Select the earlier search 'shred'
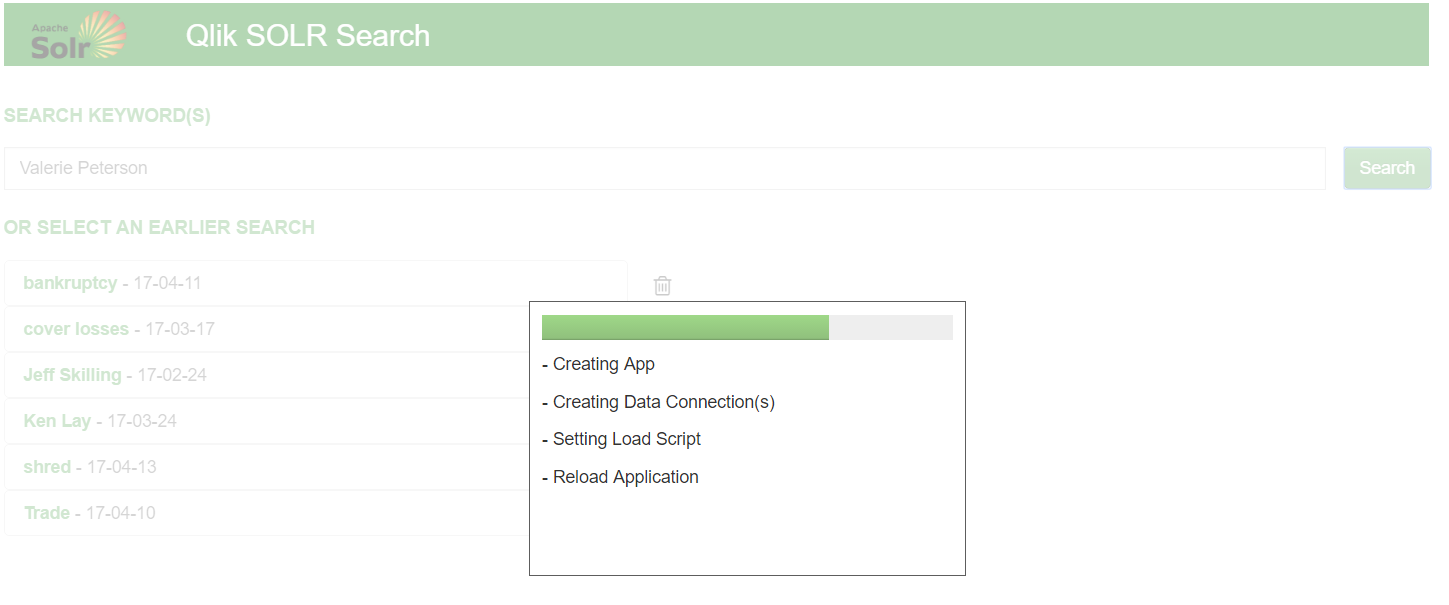Image resolution: width=1449 pixels, height=605 pixels. pos(267,467)
